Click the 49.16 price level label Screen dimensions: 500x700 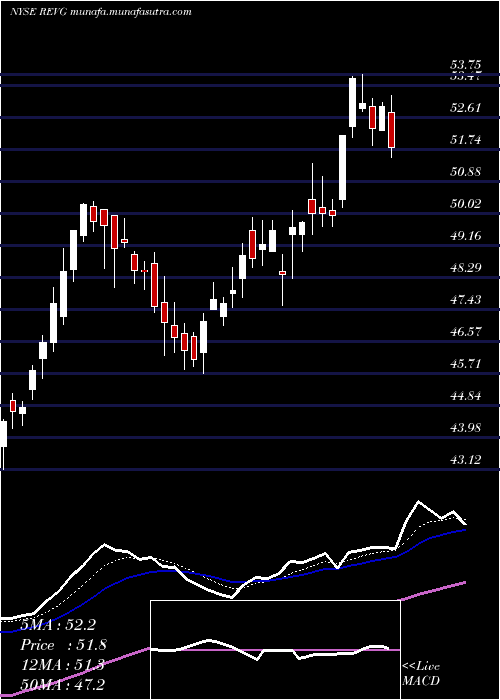pos(467,236)
